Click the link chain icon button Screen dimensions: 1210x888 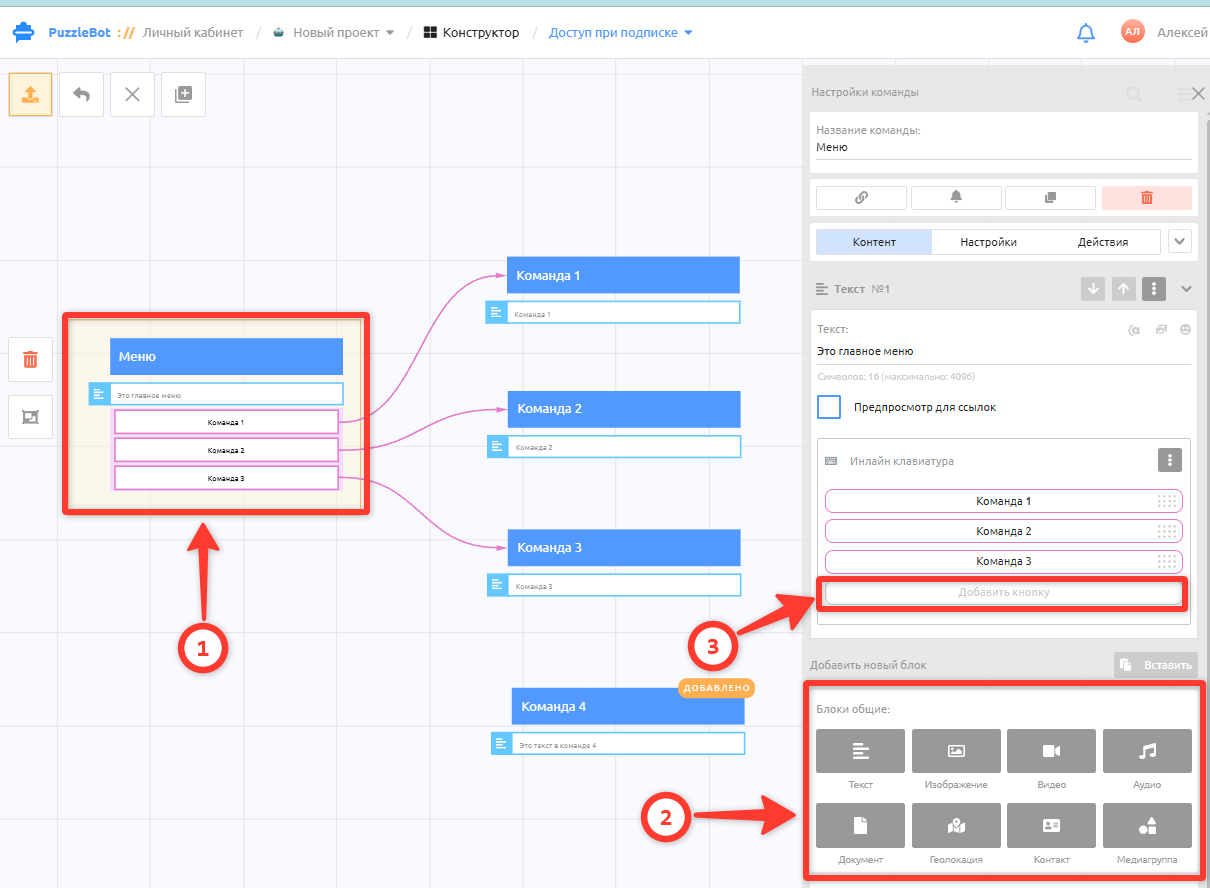point(861,198)
